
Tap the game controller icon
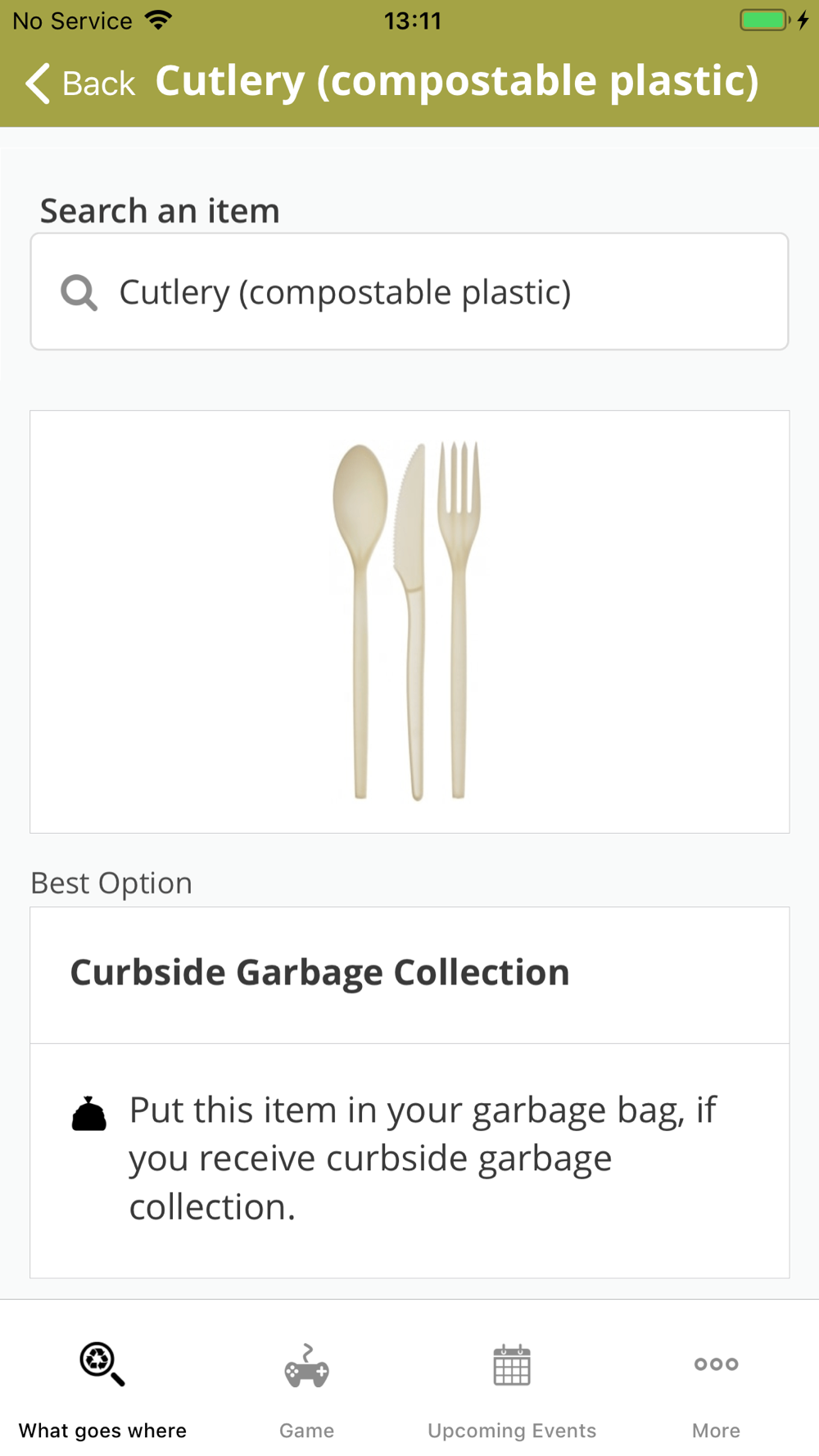306,1366
